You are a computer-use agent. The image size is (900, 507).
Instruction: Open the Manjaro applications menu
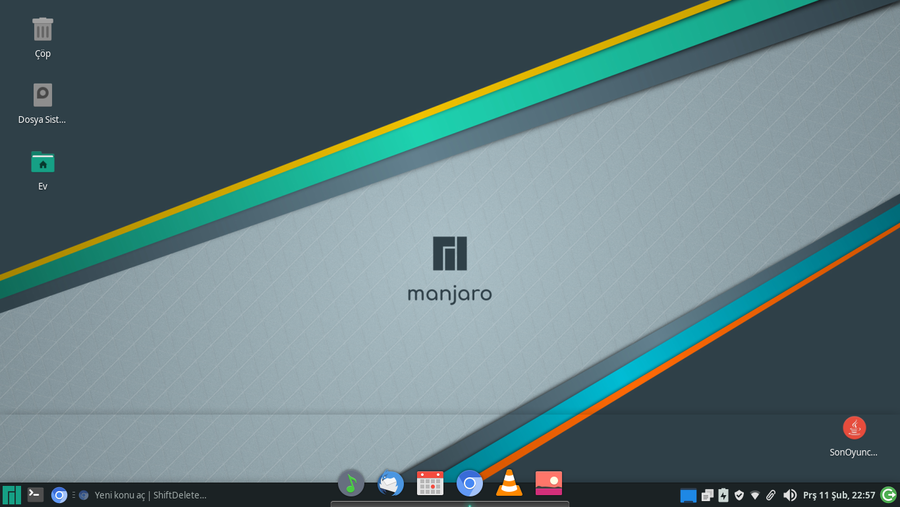click(x=12, y=495)
